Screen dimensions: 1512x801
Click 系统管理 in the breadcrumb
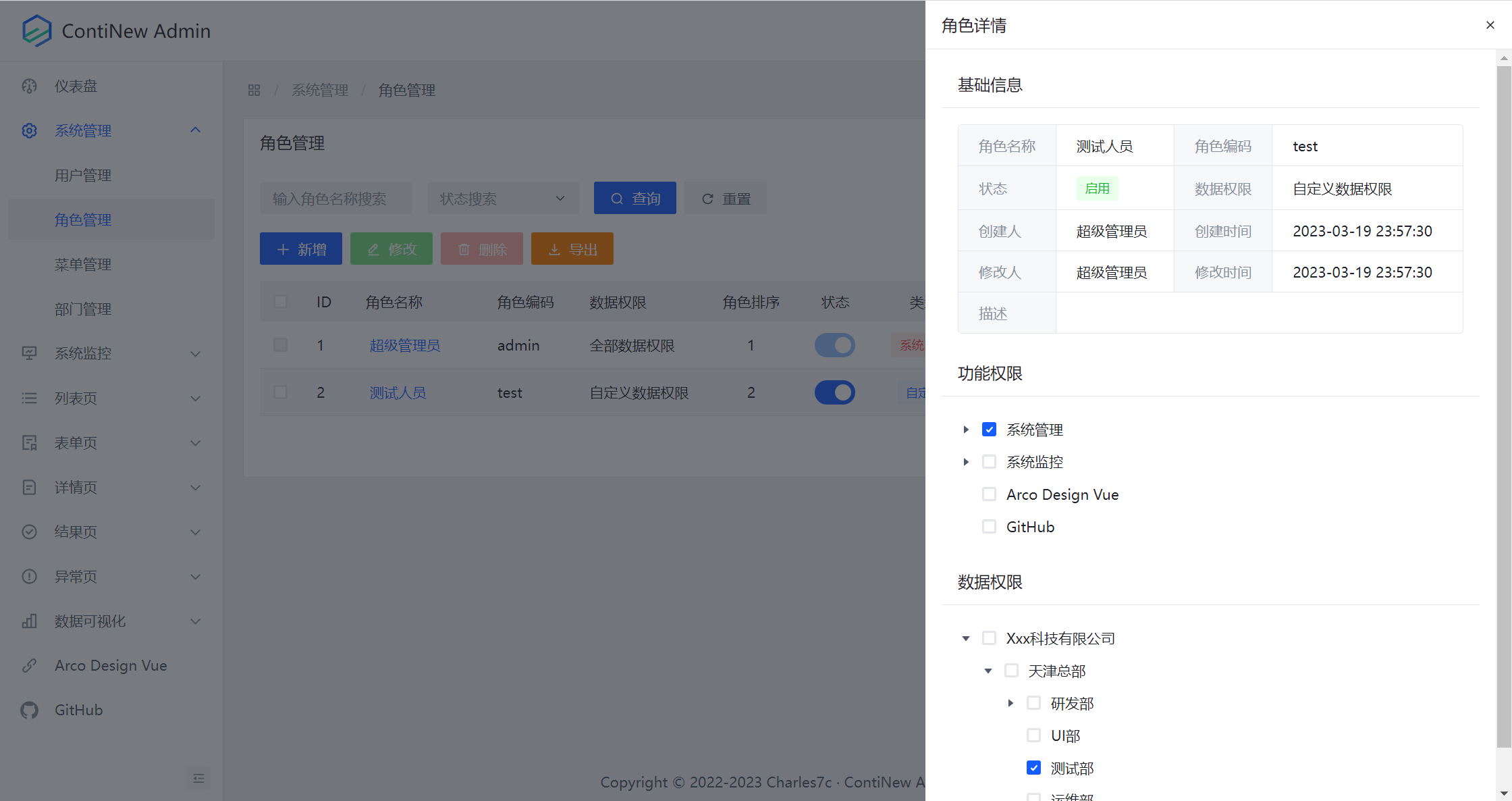click(x=320, y=90)
